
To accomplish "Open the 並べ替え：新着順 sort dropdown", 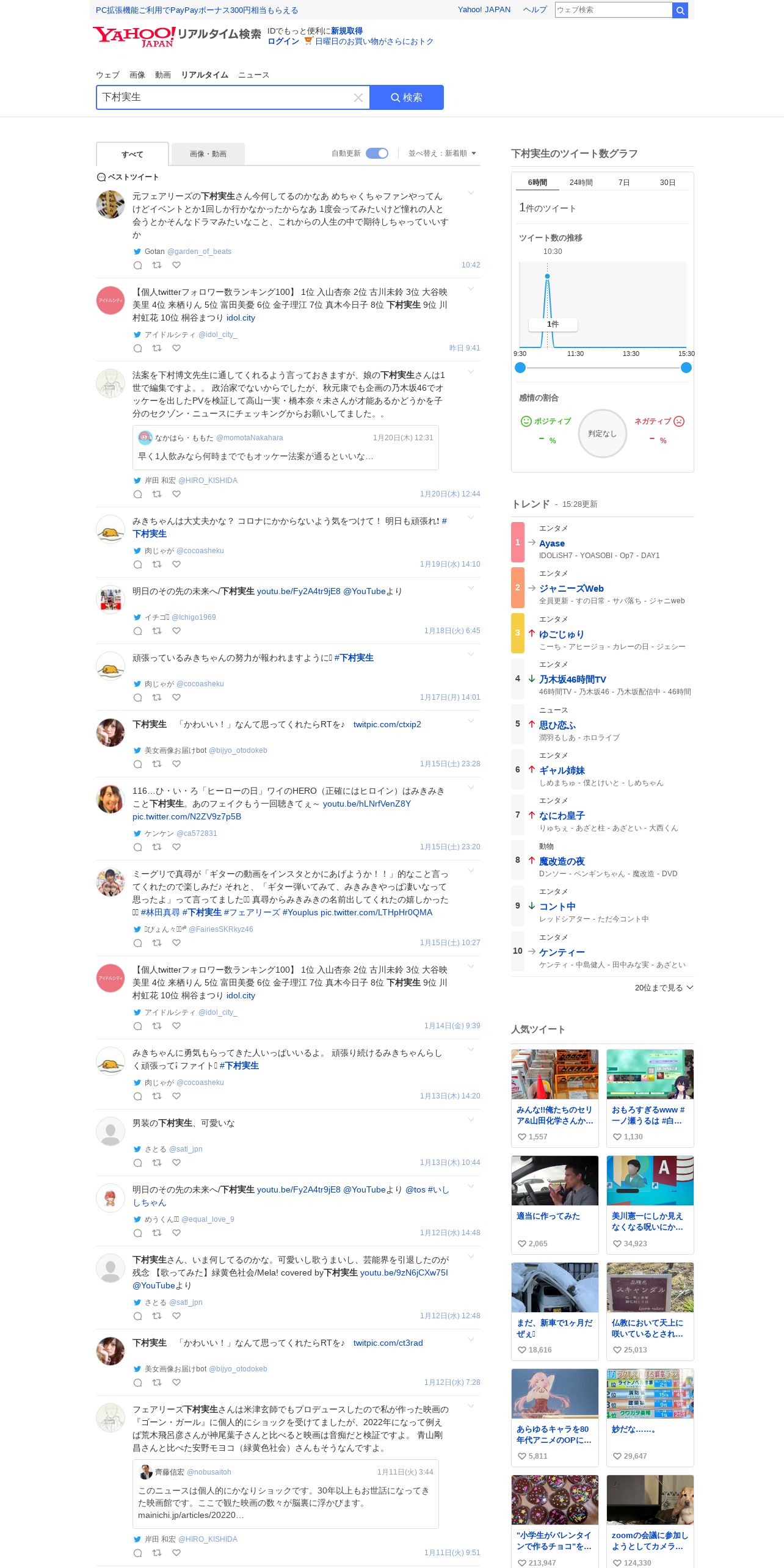I will click(x=442, y=153).
